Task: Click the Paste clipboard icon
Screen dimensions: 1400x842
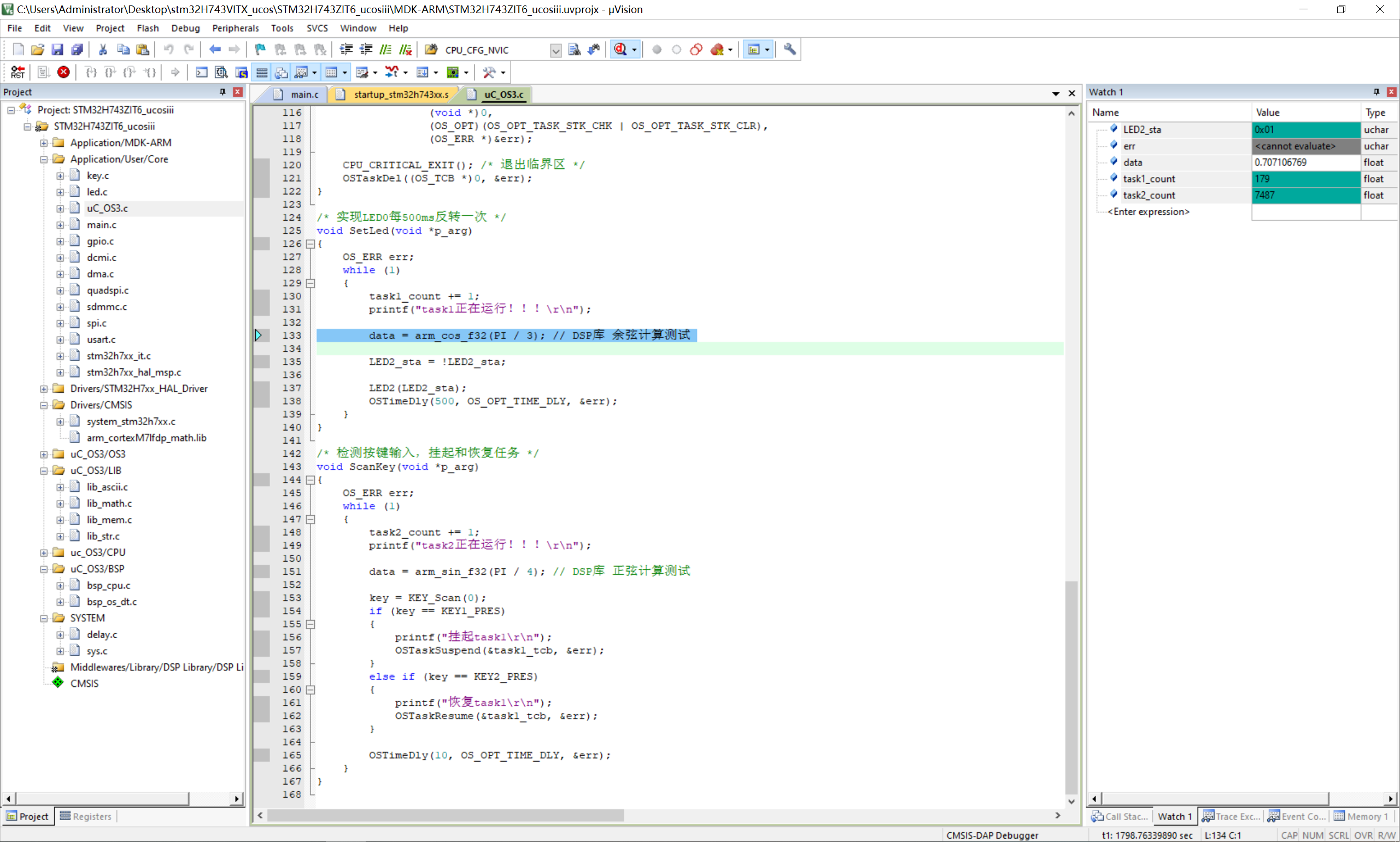Action: click(143, 50)
